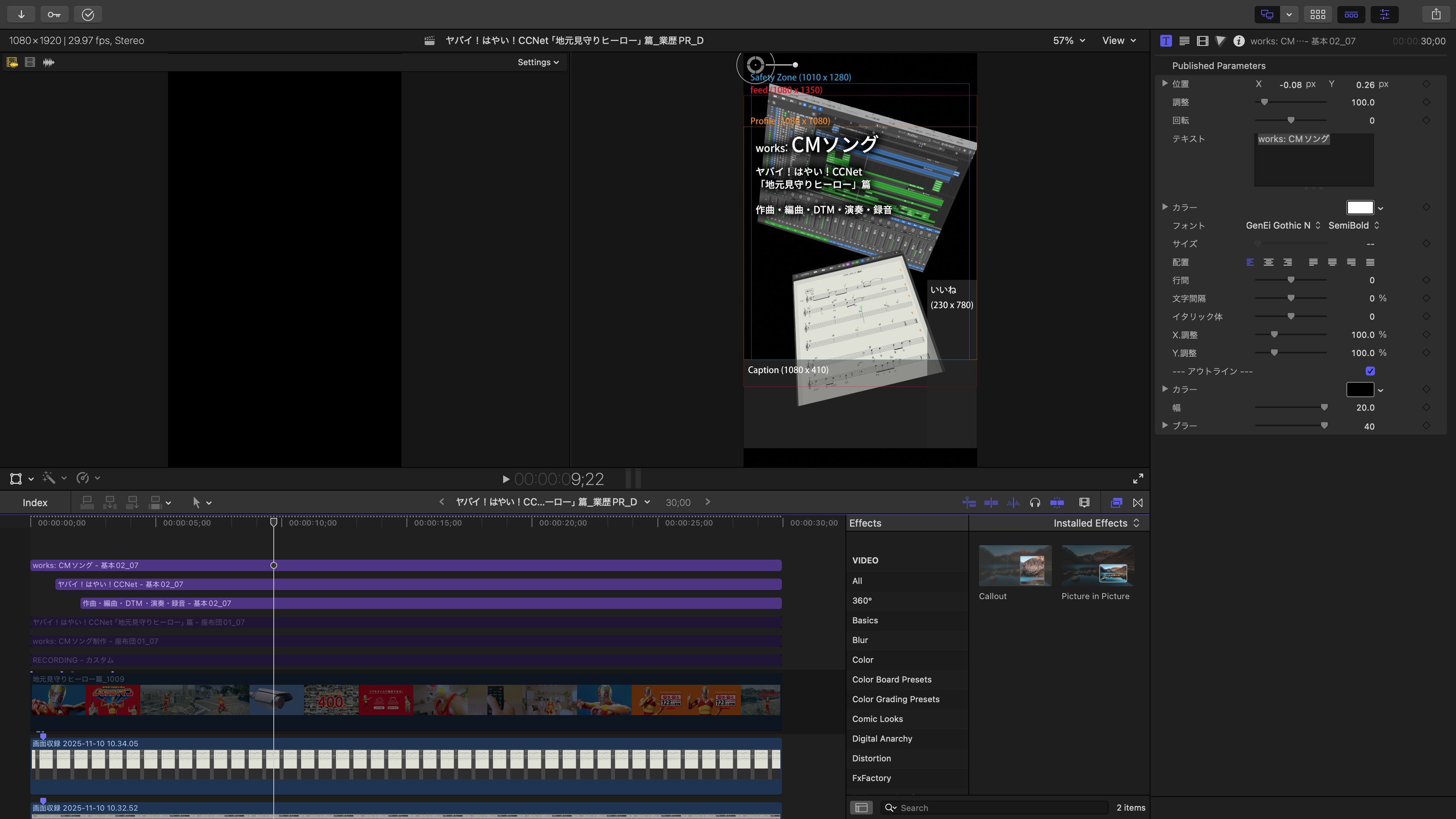The image size is (1456, 819).
Task: Expand the 位置 parameter disclosure triangle
Action: tap(1165, 84)
